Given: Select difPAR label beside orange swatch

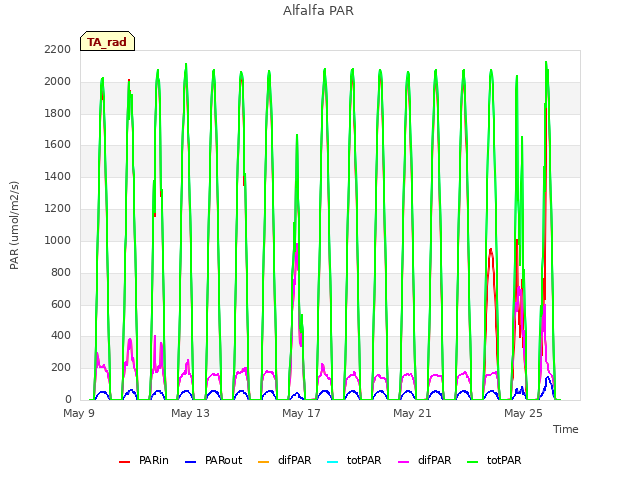Looking at the screenshot, I should tap(294, 460).
